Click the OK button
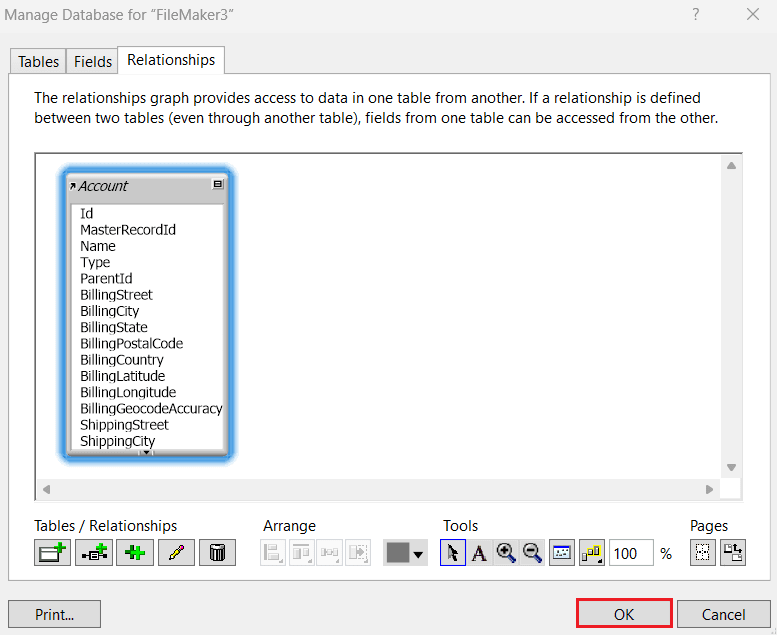Image resolution: width=777 pixels, height=635 pixels. 623,614
